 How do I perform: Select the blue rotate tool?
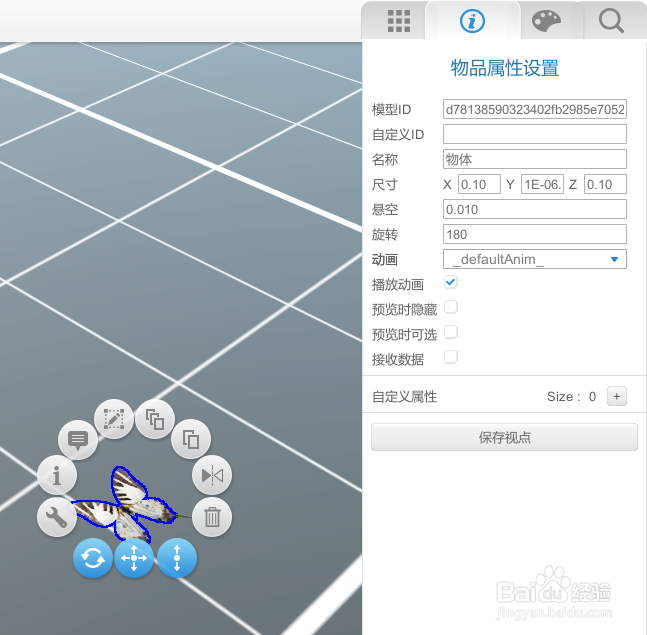pos(93,558)
